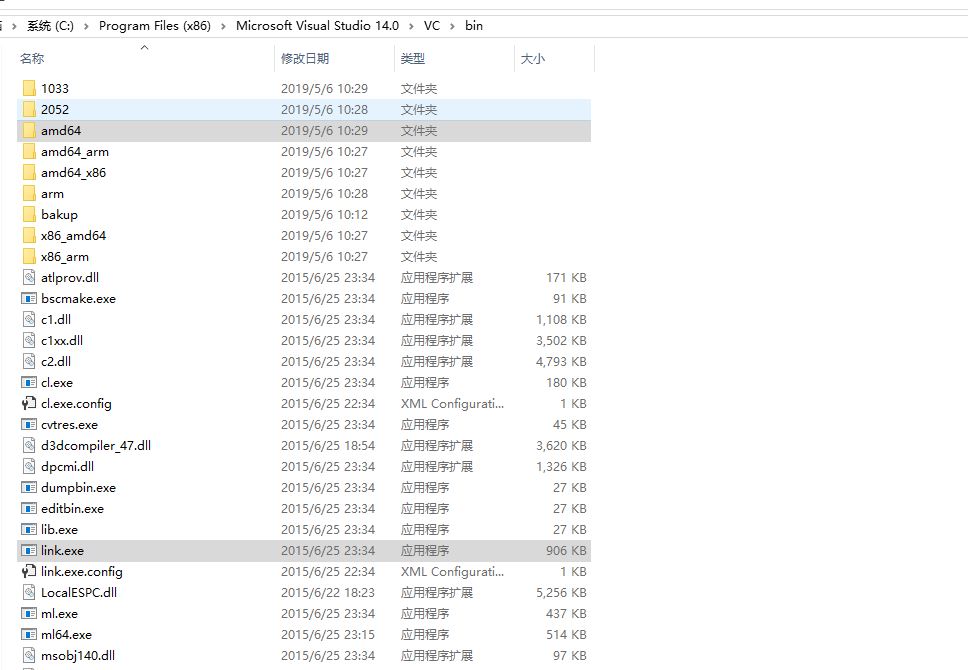
Task: Click the c1.dll file icon
Action: [x=29, y=319]
